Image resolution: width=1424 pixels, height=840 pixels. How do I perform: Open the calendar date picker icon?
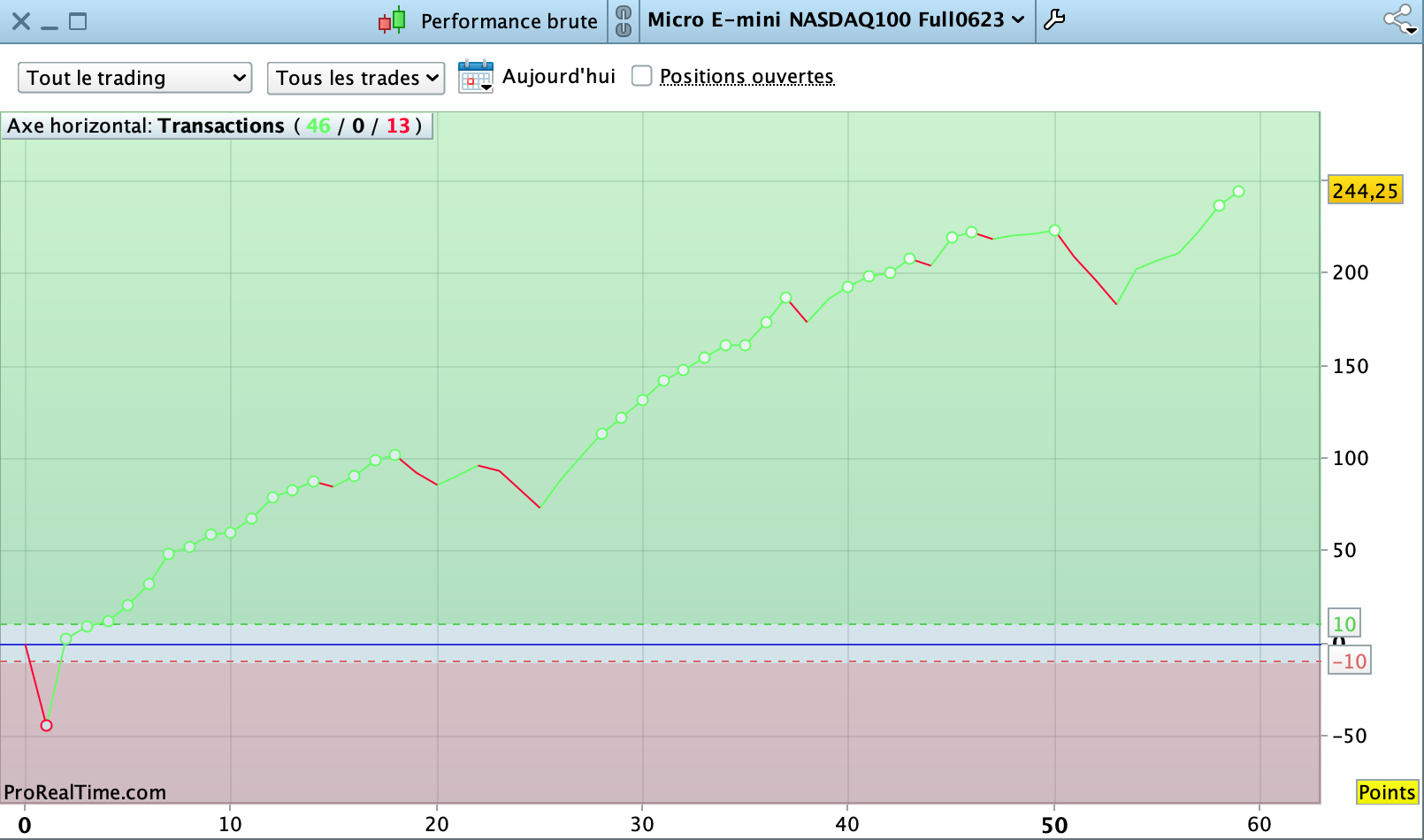pos(476,77)
